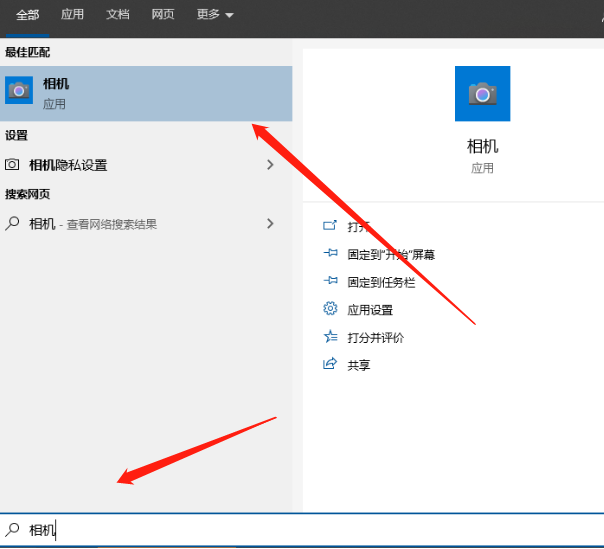This screenshot has width=604, height=549.
Task: Click the pin icon for taskbar option
Action: pyautogui.click(x=331, y=280)
